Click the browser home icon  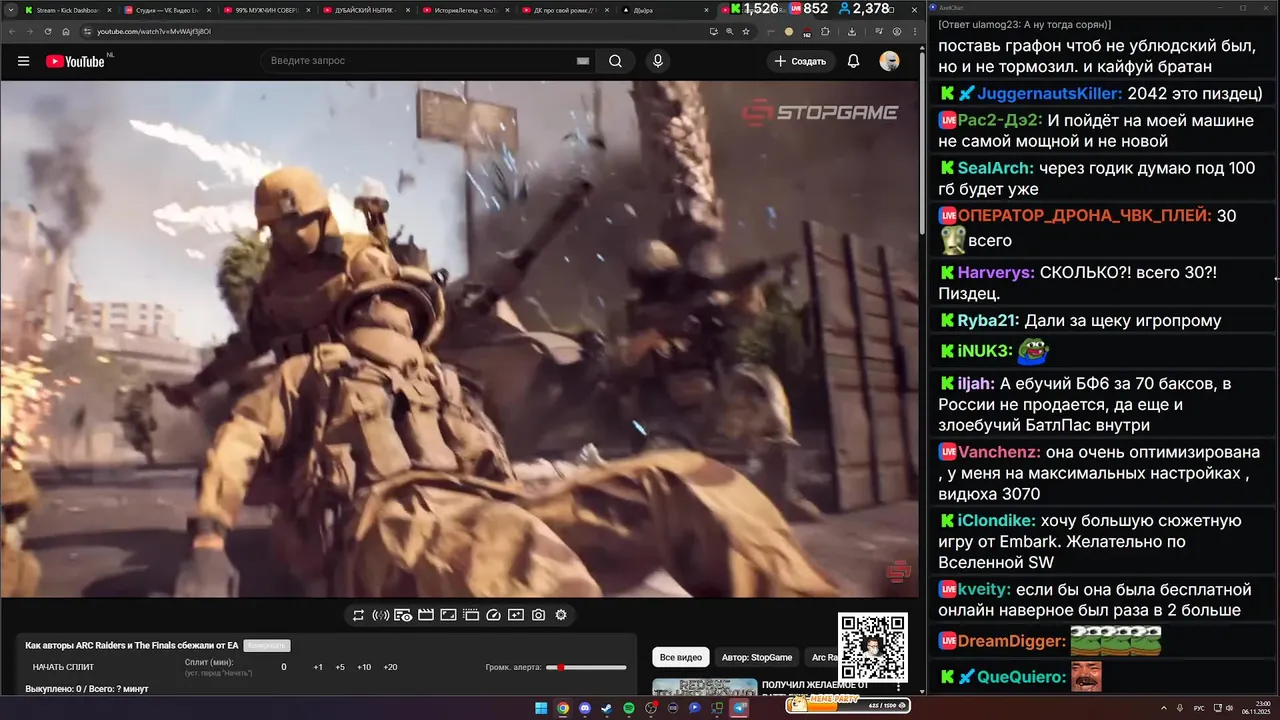point(66,31)
